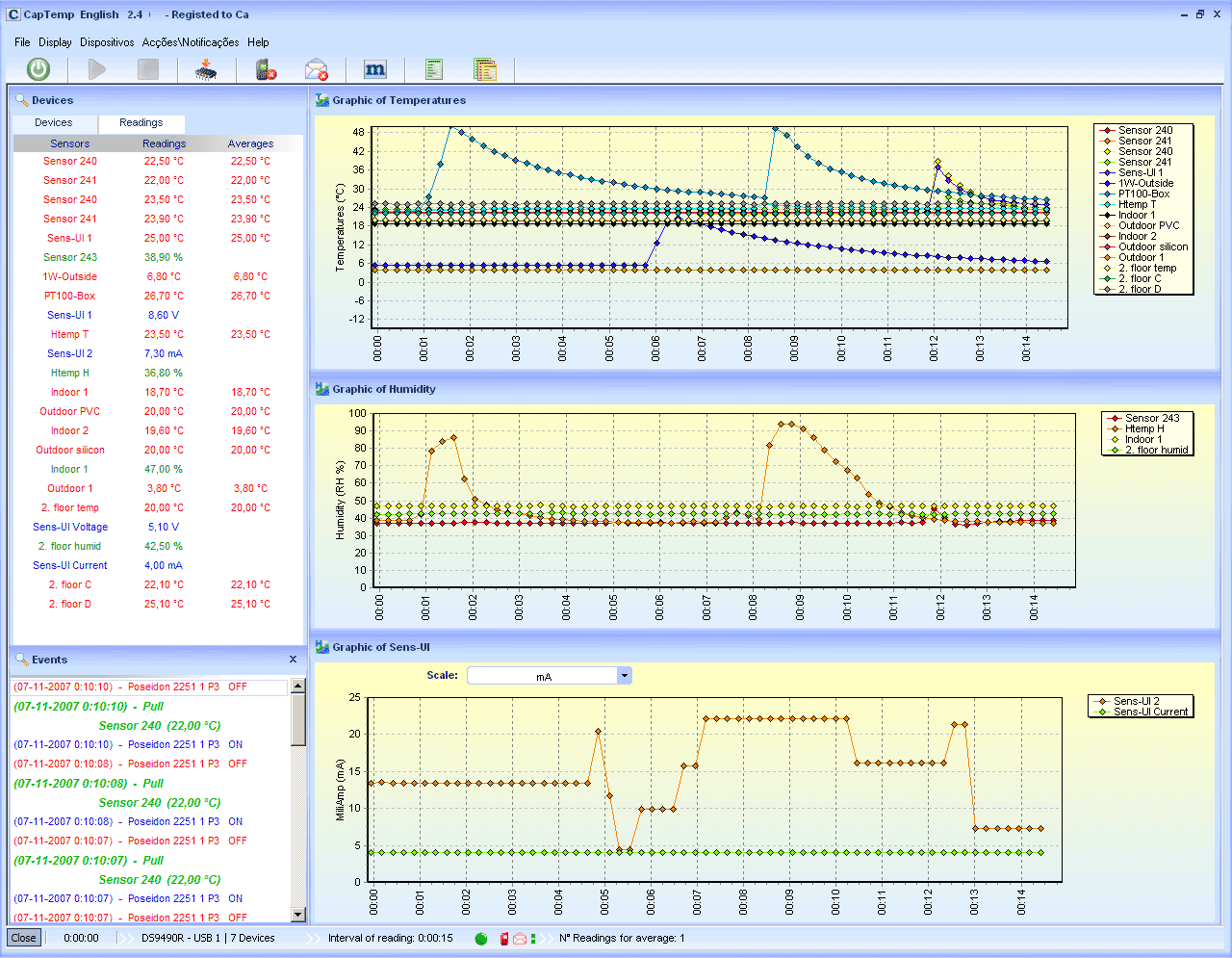Click the 7,30 mA reading value
Image resolution: width=1232 pixels, height=958 pixels.
pyautogui.click(x=164, y=353)
